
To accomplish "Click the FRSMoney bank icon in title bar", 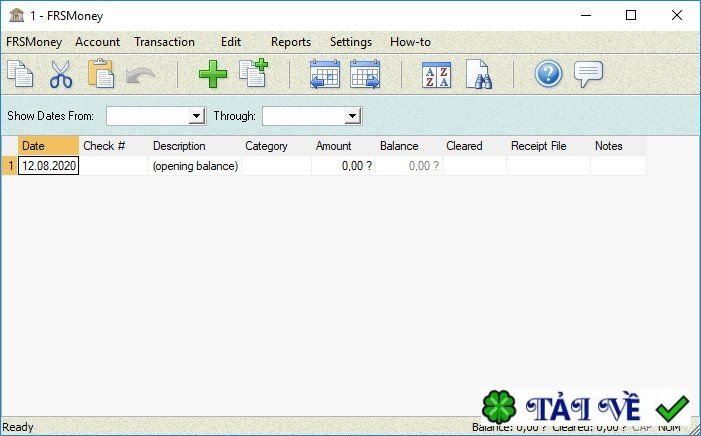I will tap(16, 15).
